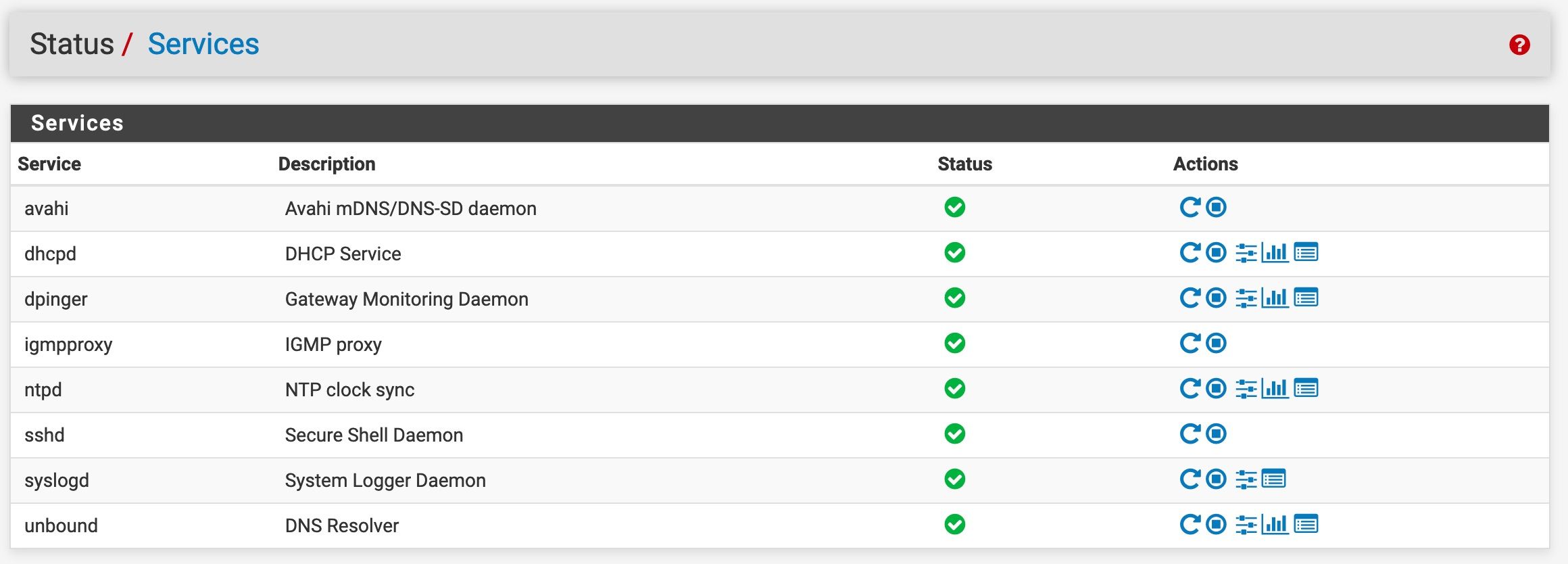Click the Services breadcrumb link

coord(203,44)
